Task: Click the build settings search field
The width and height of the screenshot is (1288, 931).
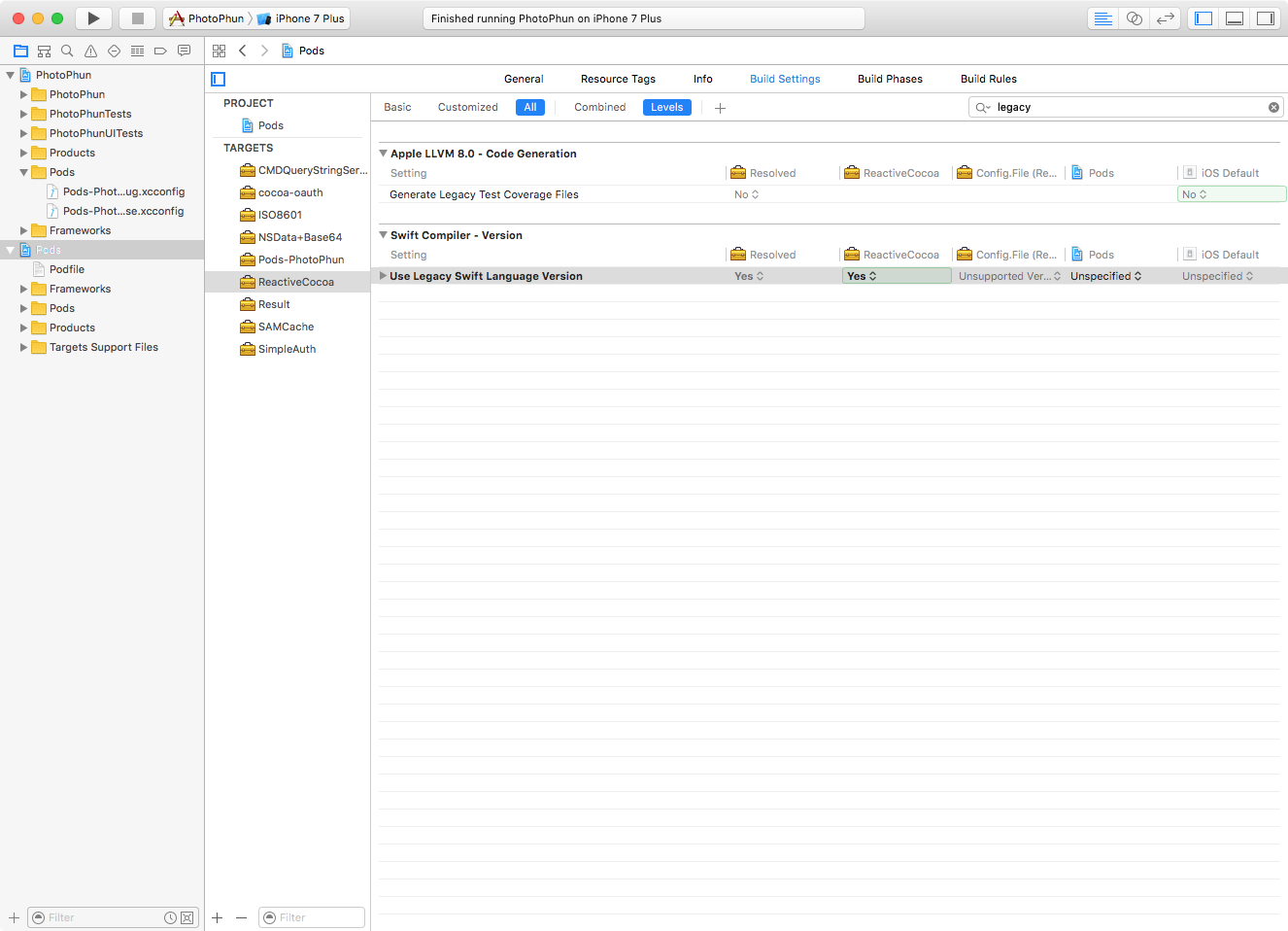Action: pyautogui.click(x=1127, y=107)
